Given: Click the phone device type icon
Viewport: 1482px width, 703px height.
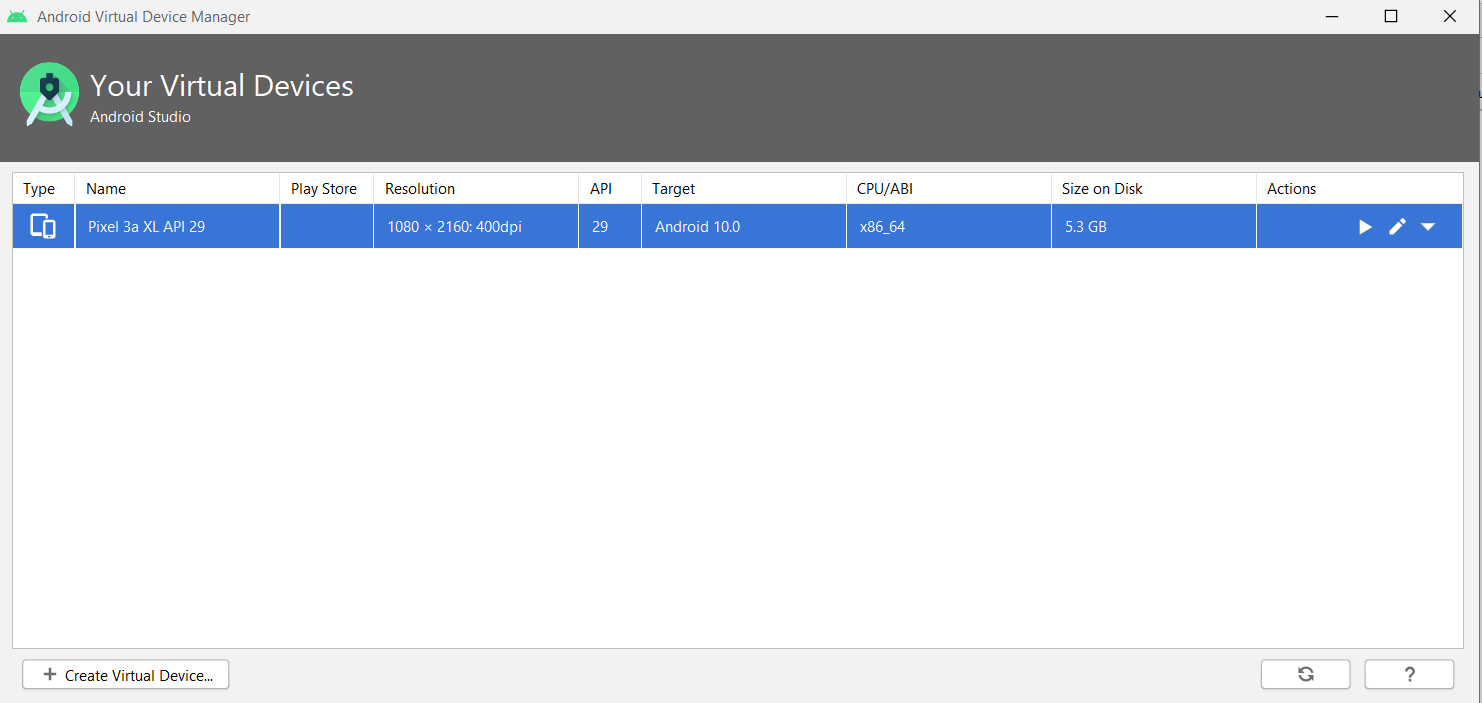Looking at the screenshot, I should tap(43, 227).
